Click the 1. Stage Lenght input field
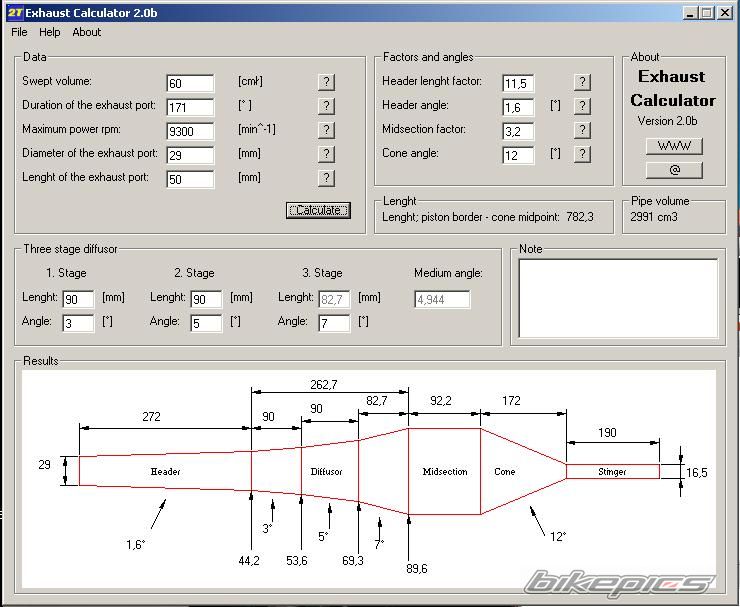Screen dimensions: 740x607 click(78, 299)
